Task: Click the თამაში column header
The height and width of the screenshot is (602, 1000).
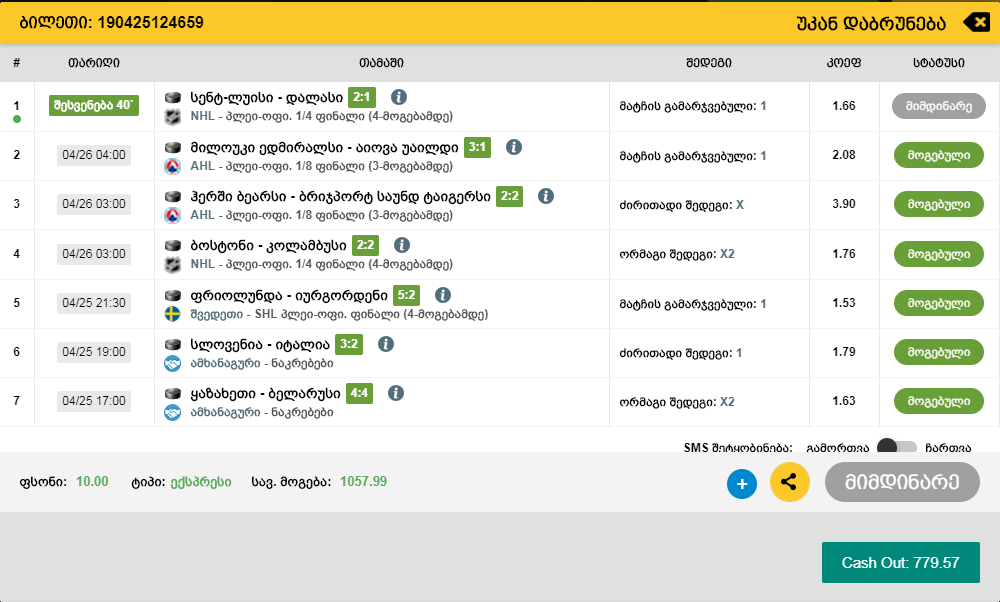Action: click(x=381, y=62)
